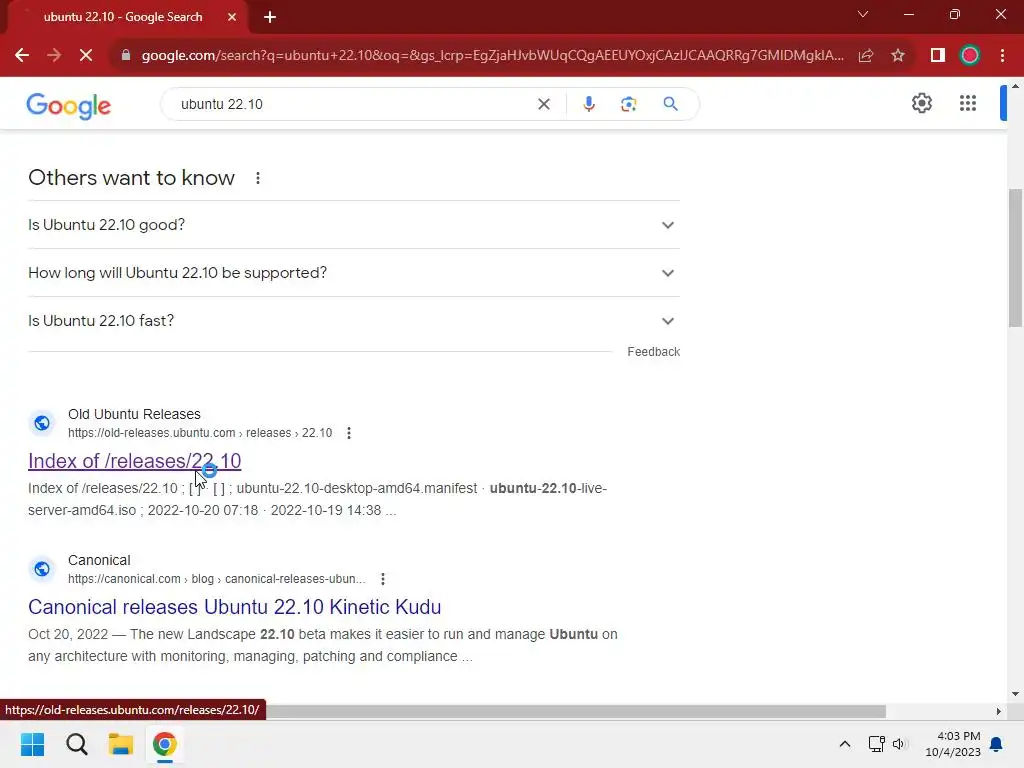The height and width of the screenshot is (768, 1024).
Task: Start voice search with microphone
Action: 588,104
